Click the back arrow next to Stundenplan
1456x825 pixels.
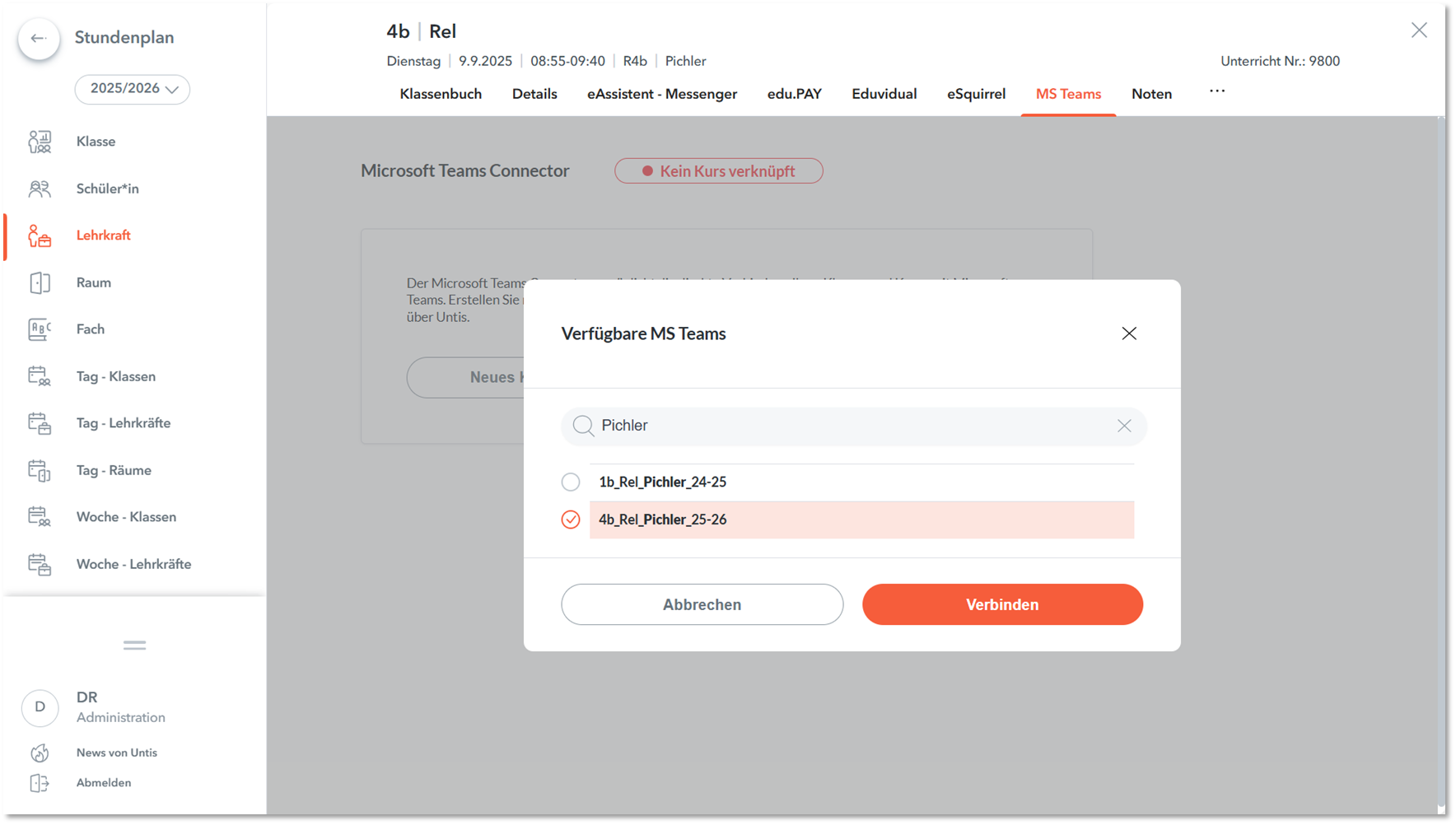point(39,39)
